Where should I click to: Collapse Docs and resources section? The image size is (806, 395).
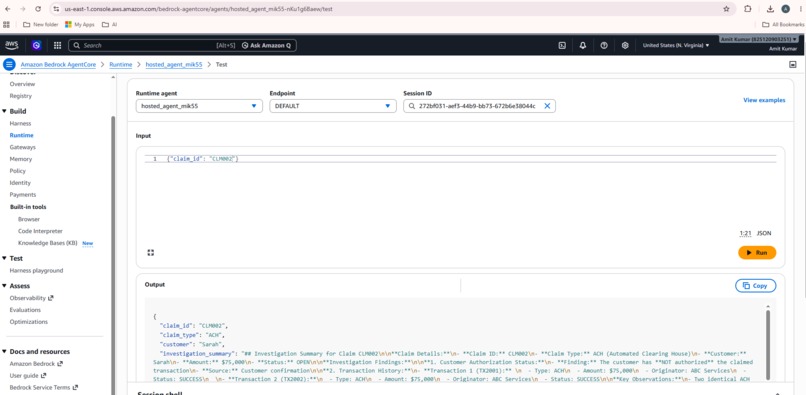5,351
